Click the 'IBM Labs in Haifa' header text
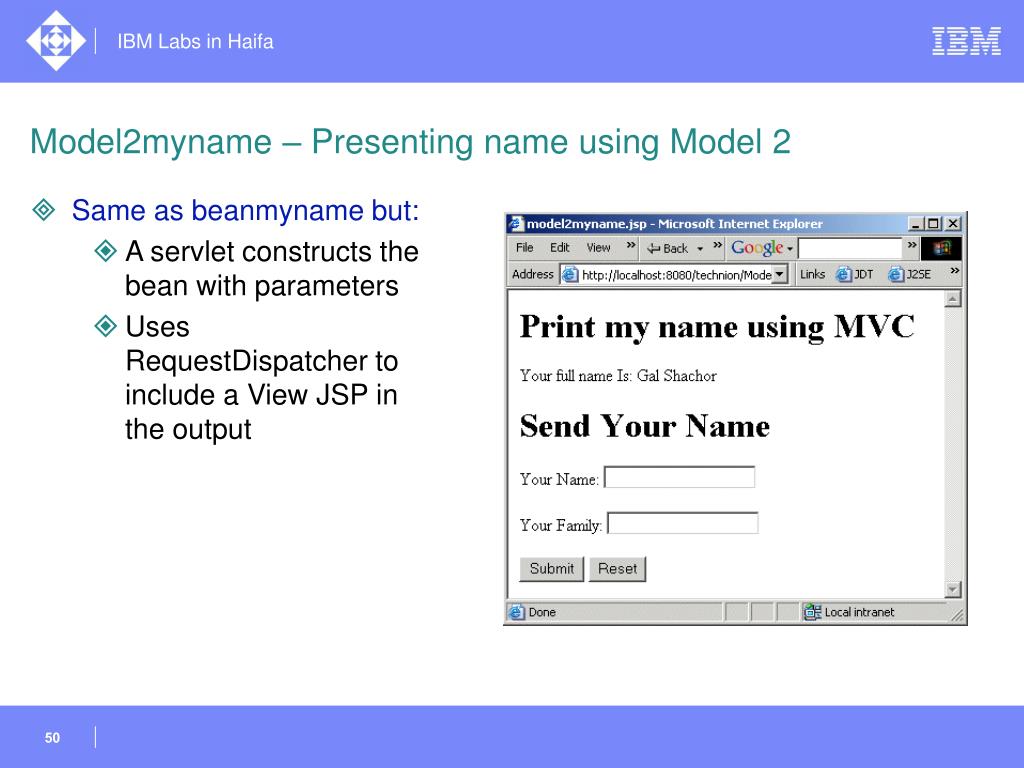The width and height of the screenshot is (1024, 768). [x=195, y=41]
